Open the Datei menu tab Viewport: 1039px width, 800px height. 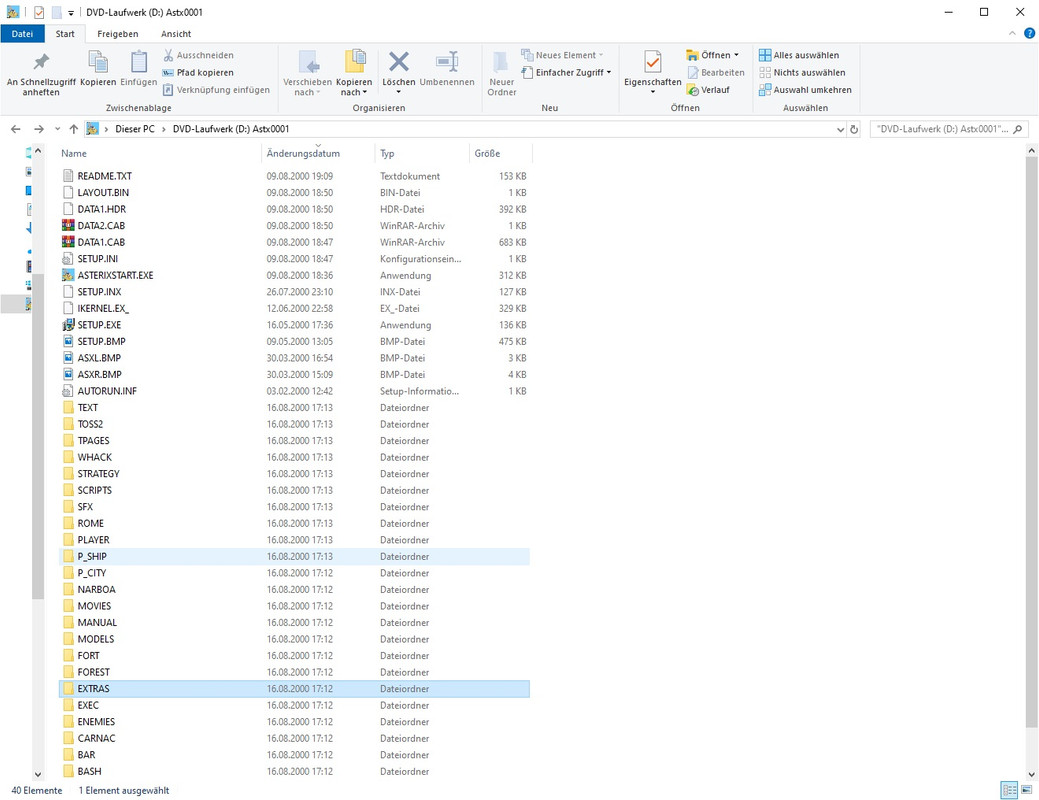coord(22,34)
